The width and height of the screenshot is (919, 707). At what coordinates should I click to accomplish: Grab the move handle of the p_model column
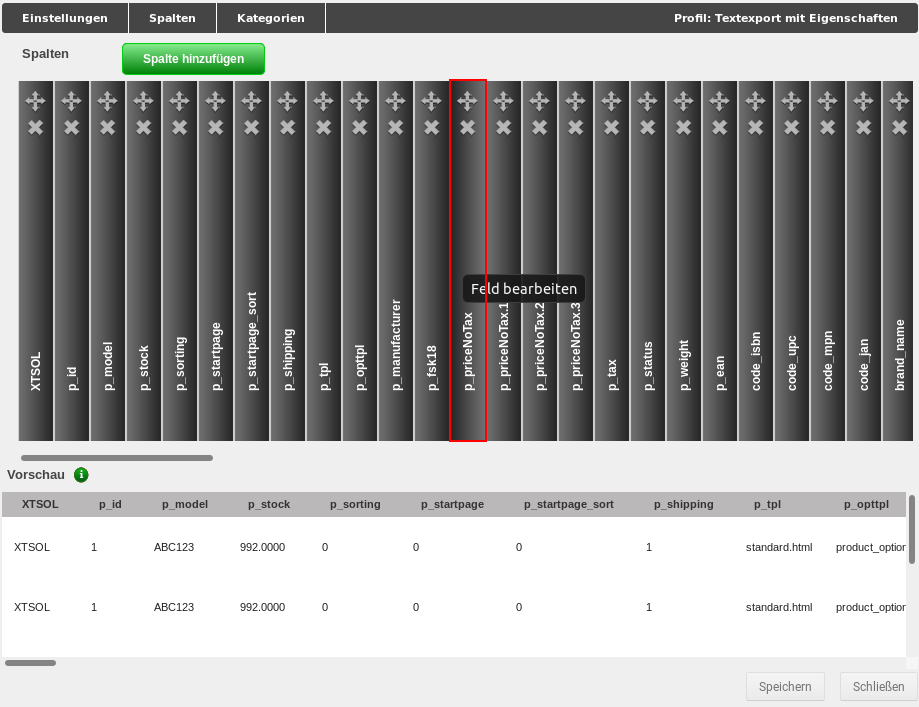tap(106, 100)
